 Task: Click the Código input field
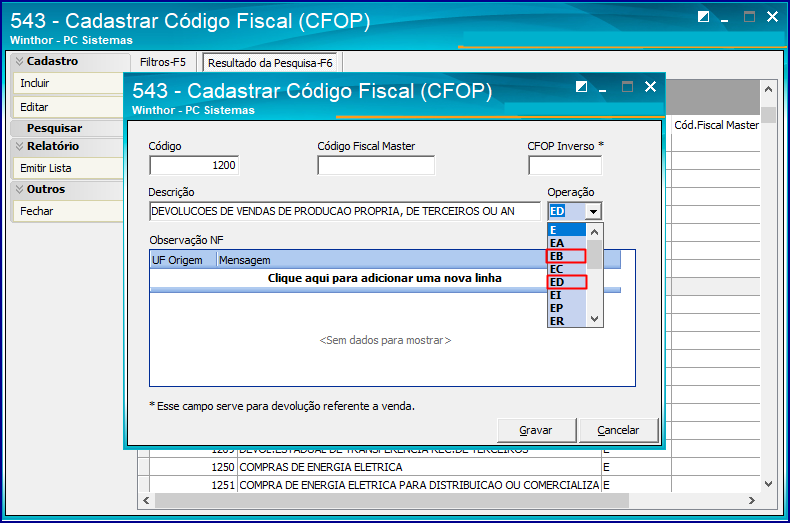coord(194,165)
